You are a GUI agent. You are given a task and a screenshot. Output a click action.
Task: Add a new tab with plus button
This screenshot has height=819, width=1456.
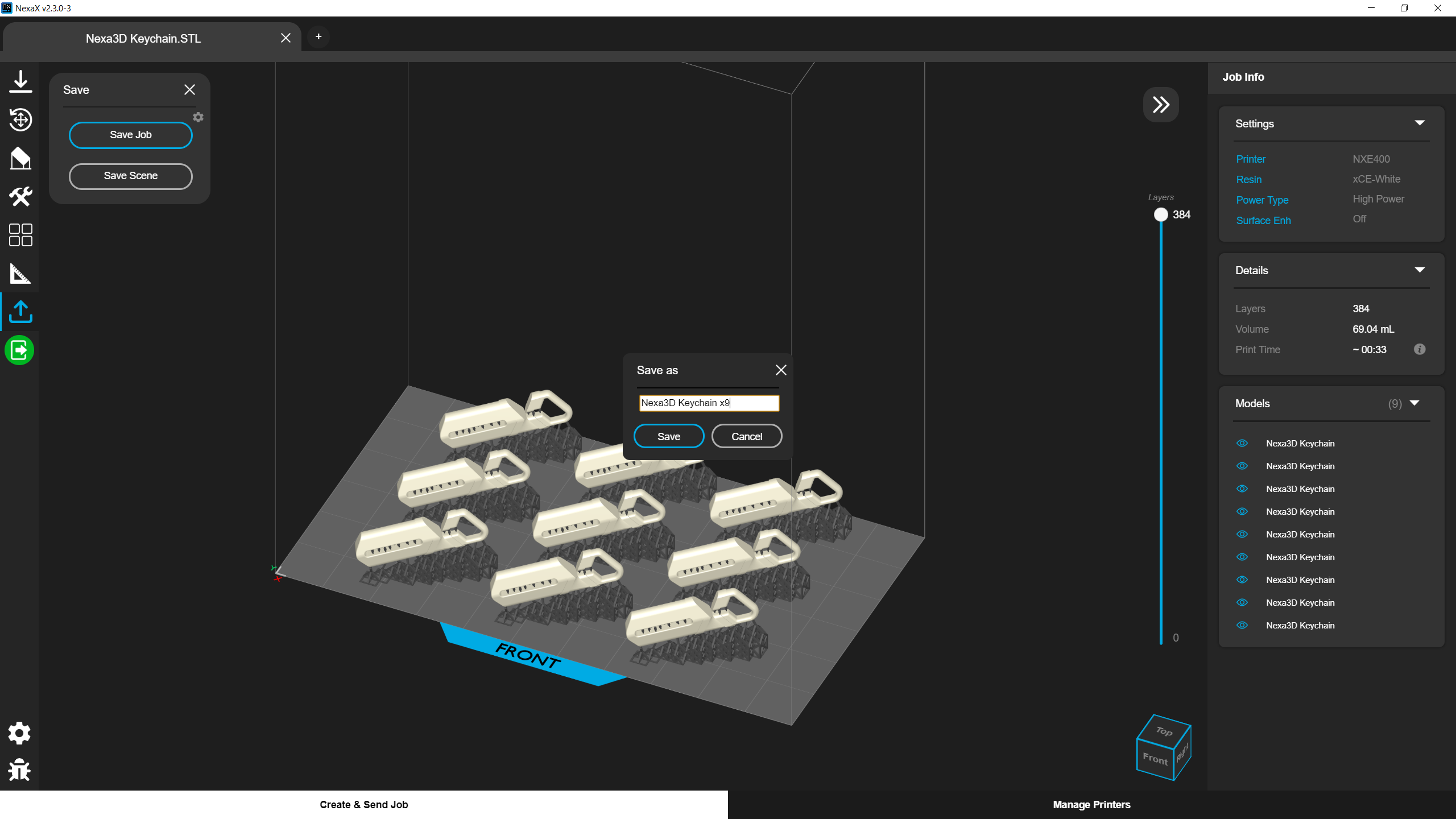pos(318,36)
